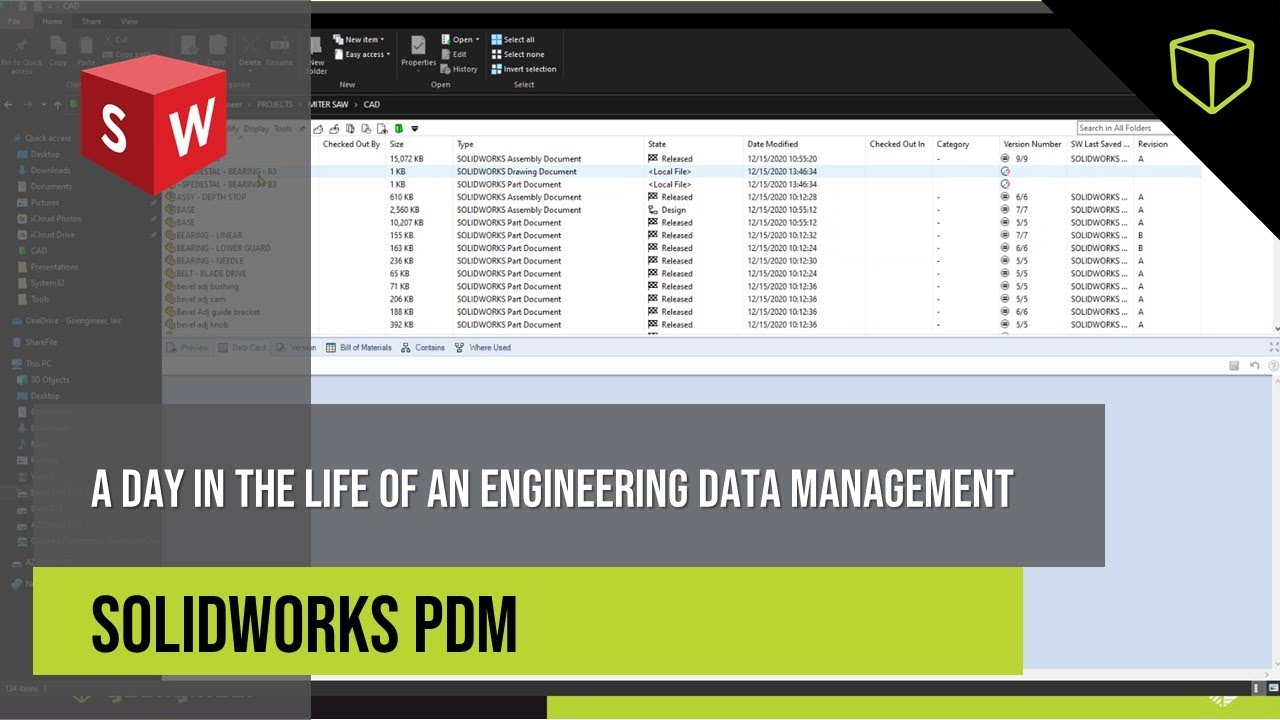Click Invert selection in the ribbon

point(523,69)
